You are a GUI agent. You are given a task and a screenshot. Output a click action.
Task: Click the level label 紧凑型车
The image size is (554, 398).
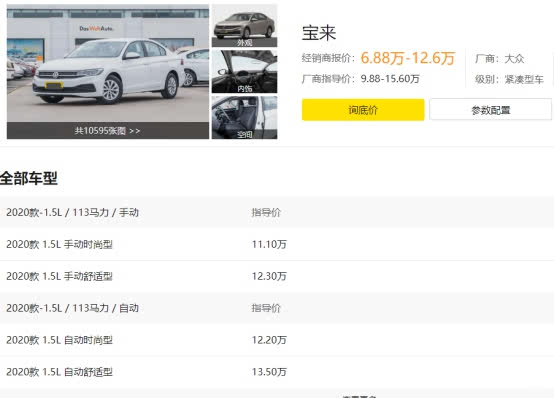524,80
